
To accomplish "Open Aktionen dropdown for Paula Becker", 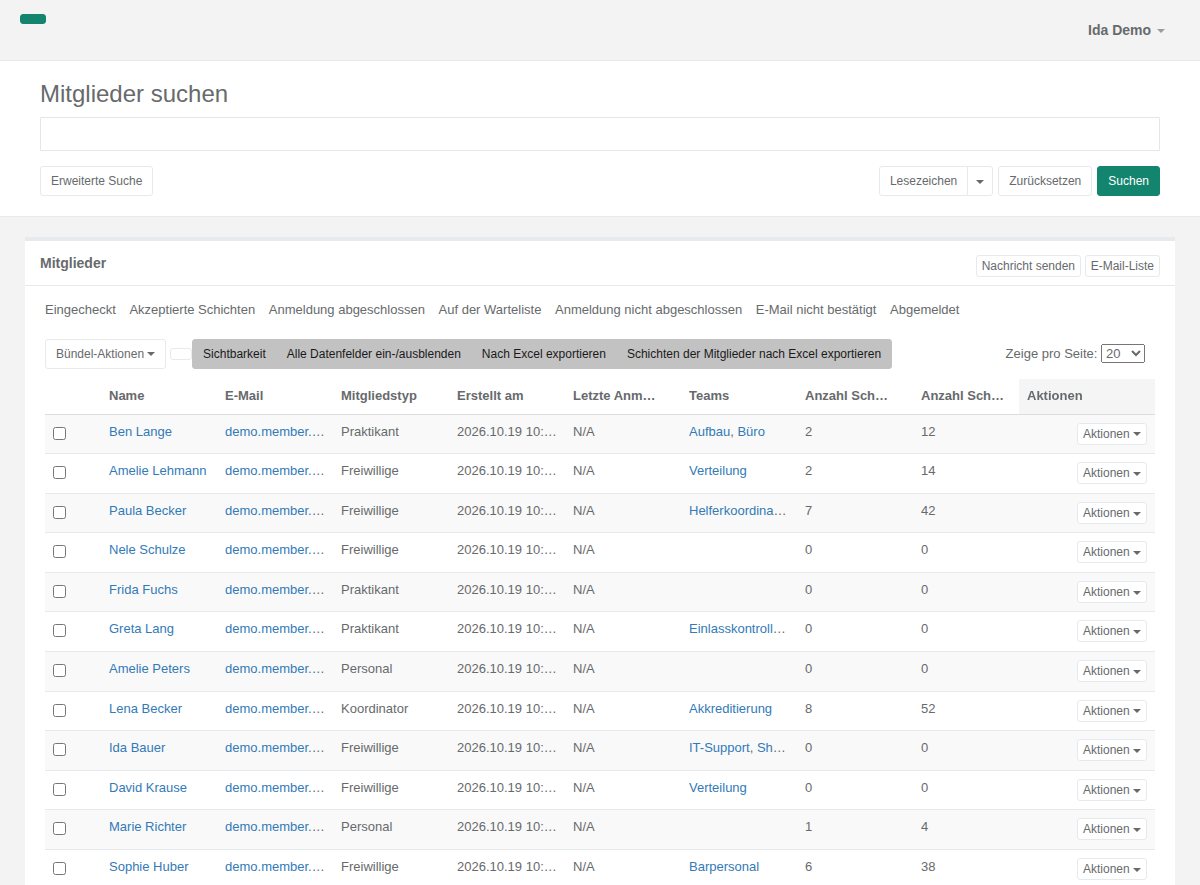I will pyautogui.click(x=1112, y=513).
